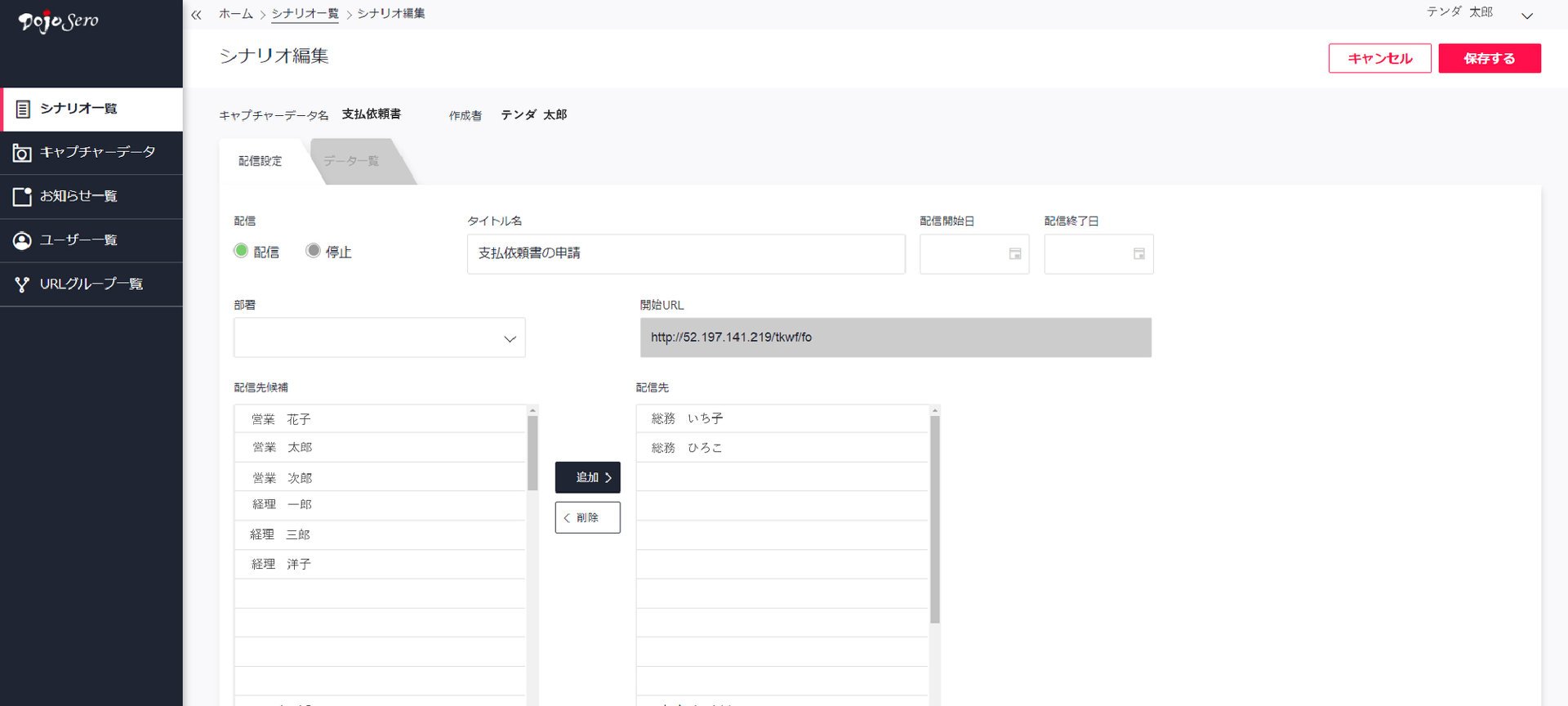The height and width of the screenshot is (706, 1568).
Task: Click the キャプチャーデータ camera icon
Action: click(x=22, y=153)
